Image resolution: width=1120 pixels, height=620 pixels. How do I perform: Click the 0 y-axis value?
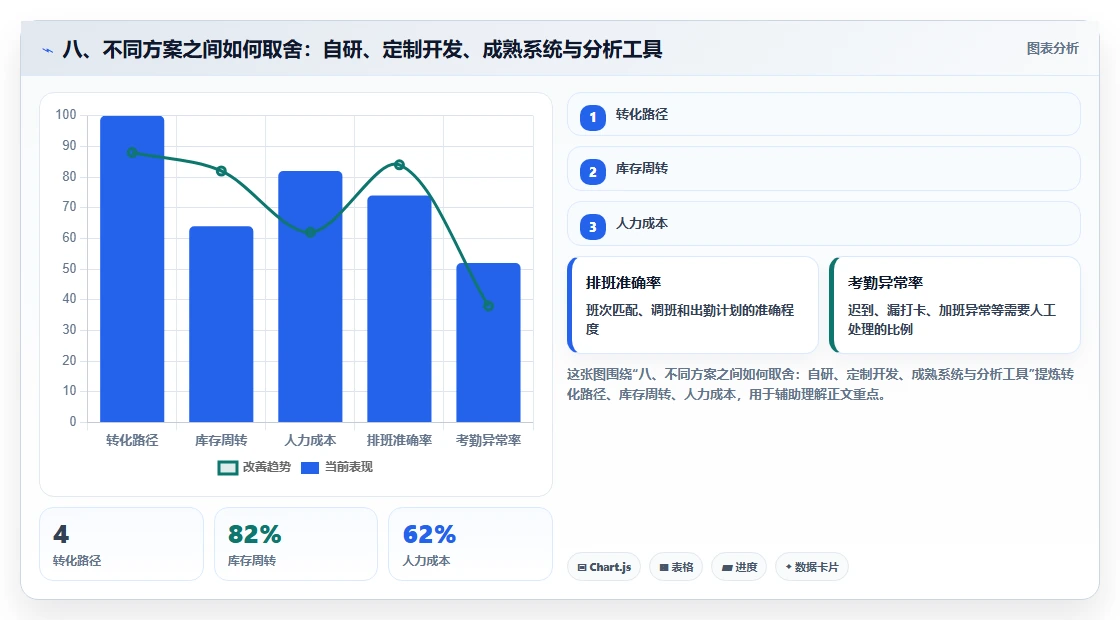pyautogui.click(x=73, y=421)
